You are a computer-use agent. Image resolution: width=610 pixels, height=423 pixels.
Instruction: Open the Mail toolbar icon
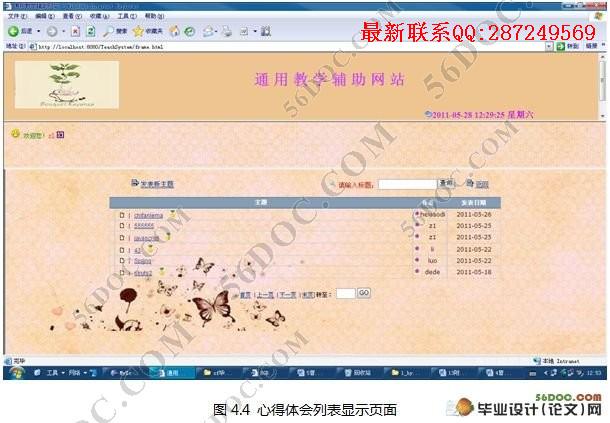coord(209,32)
